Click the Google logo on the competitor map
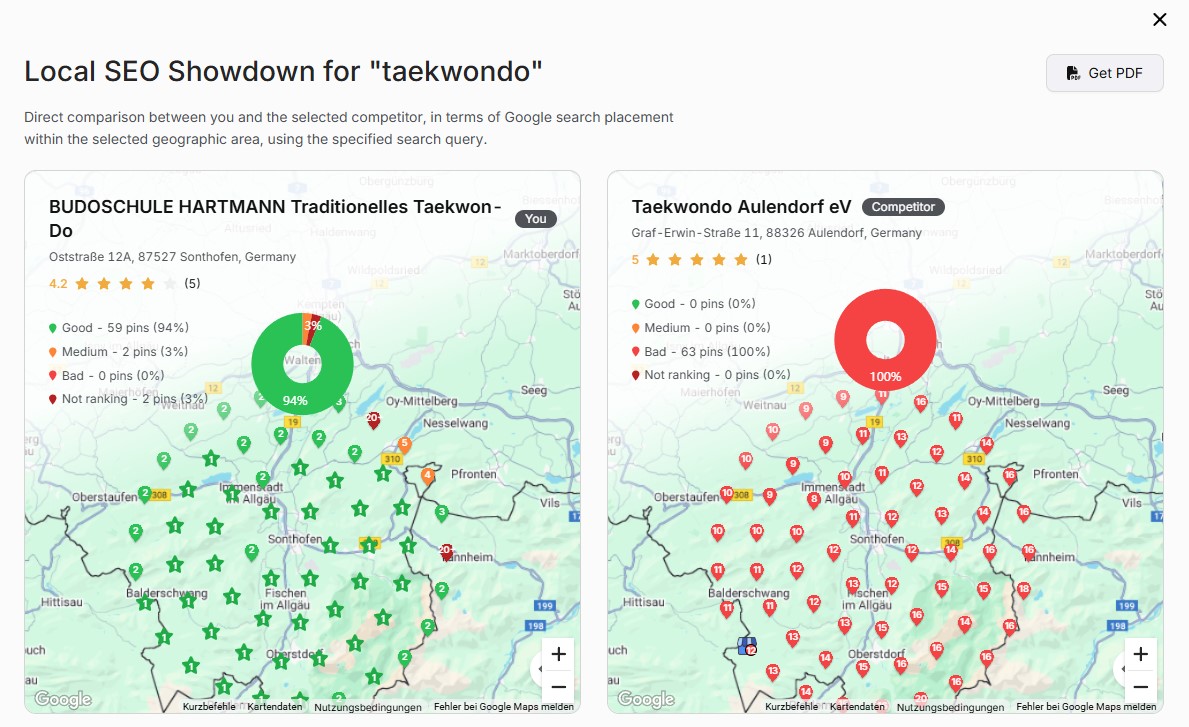Image resolution: width=1189 pixels, height=727 pixels. click(645, 699)
